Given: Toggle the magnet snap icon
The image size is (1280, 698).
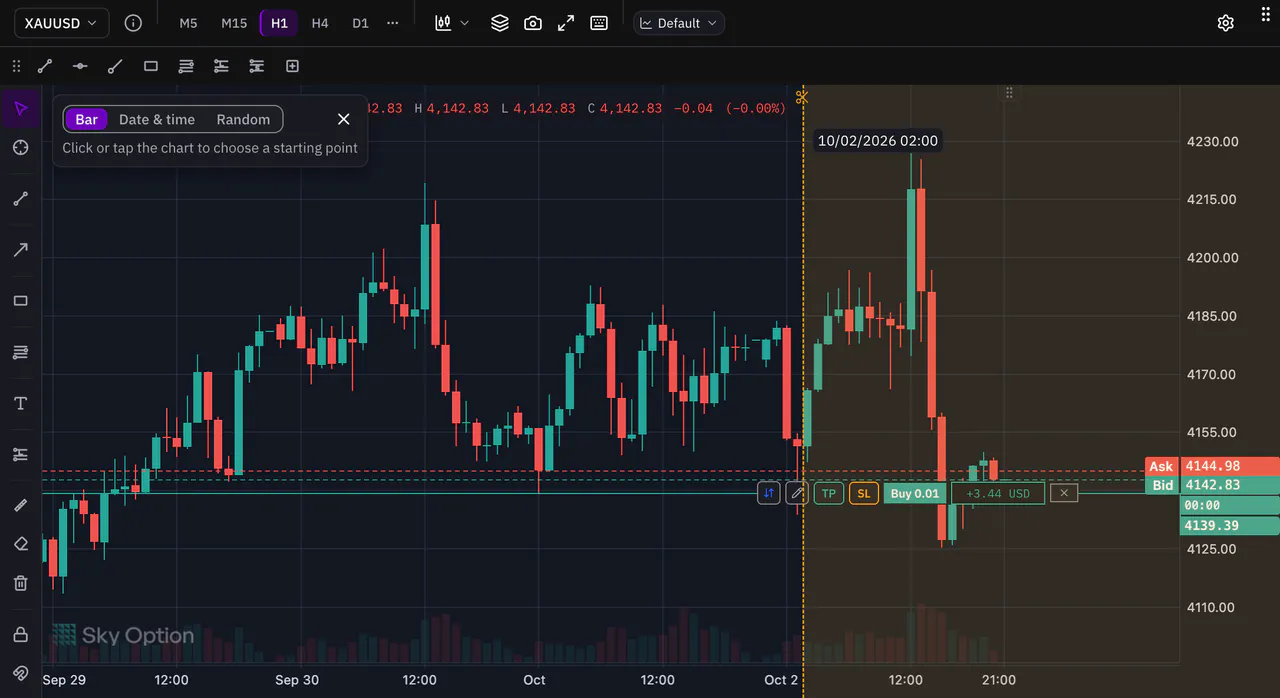Looking at the screenshot, I should coord(20,673).
